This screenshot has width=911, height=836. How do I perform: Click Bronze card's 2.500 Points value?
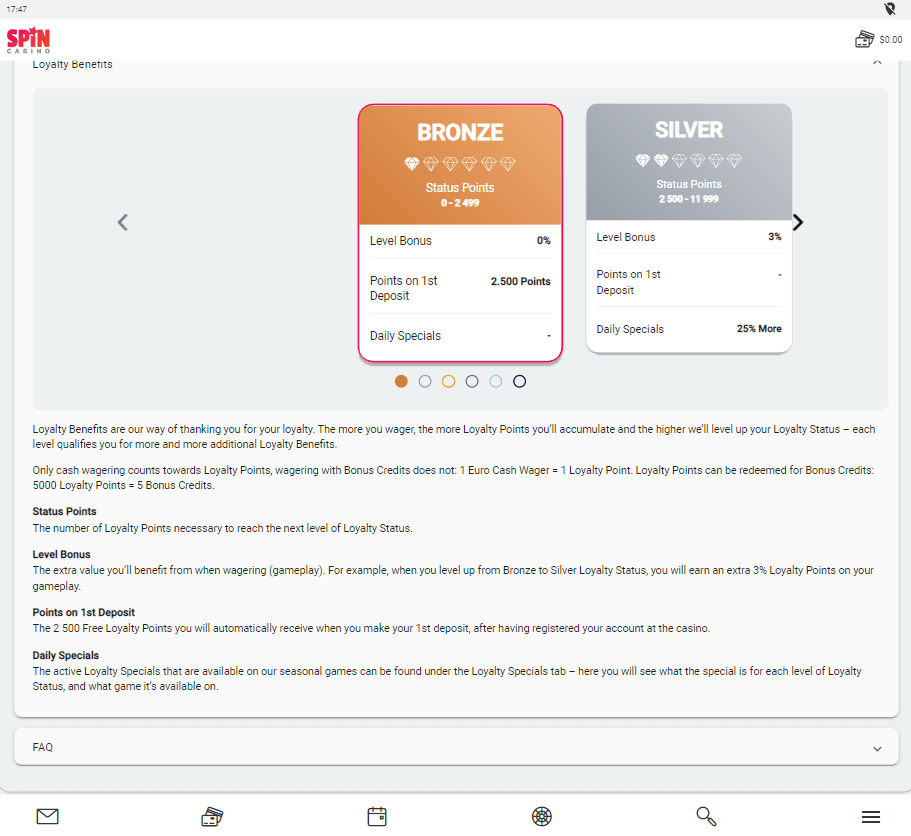(x=520, y=281)
